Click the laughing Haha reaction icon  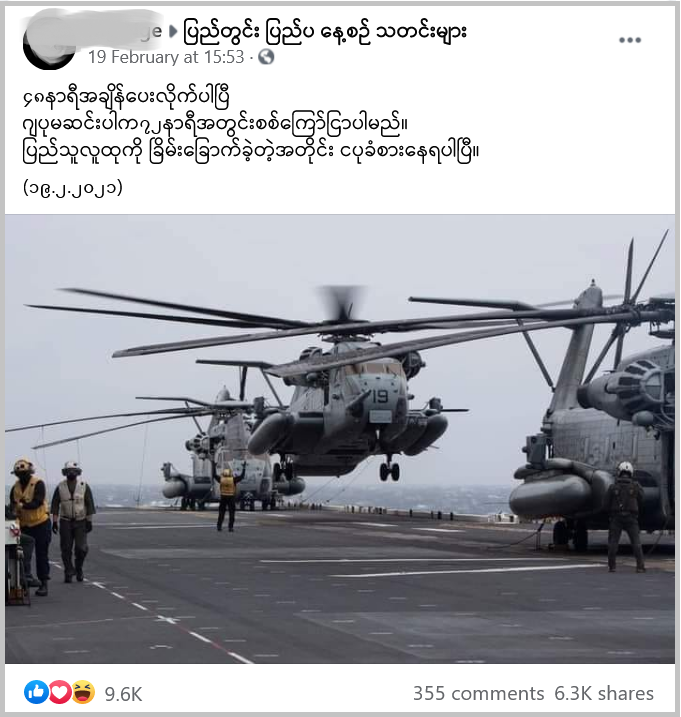click(x=83, y=692)
